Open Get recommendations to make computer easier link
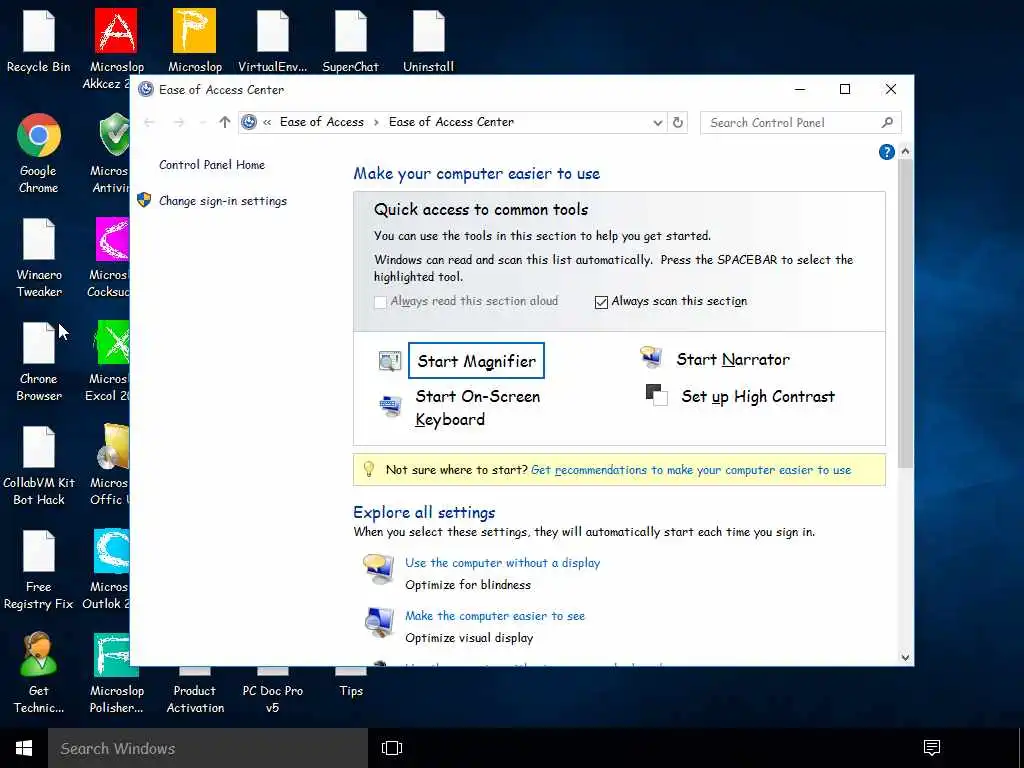 point(691,470)
